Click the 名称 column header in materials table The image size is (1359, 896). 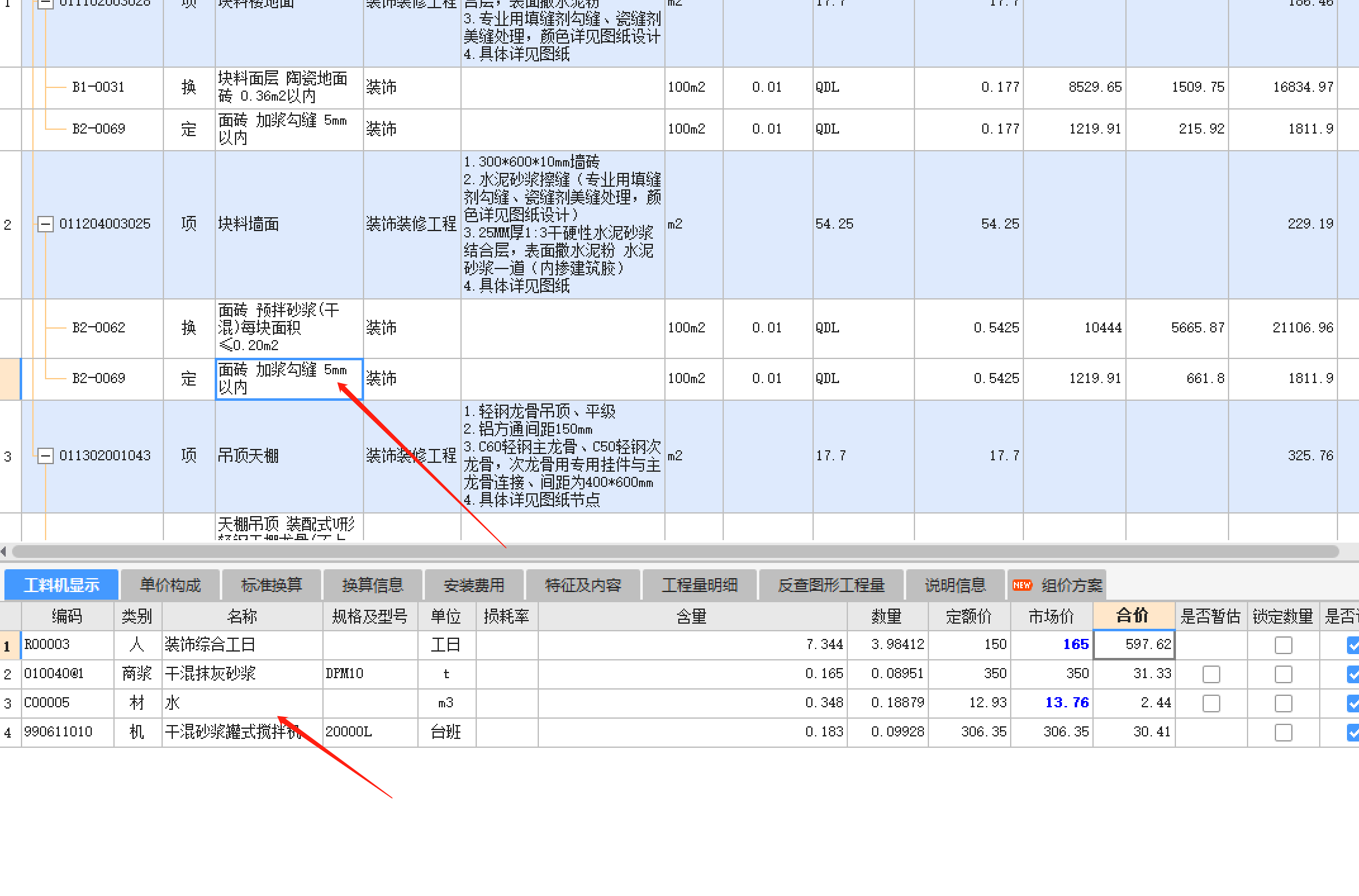(242, 616)
